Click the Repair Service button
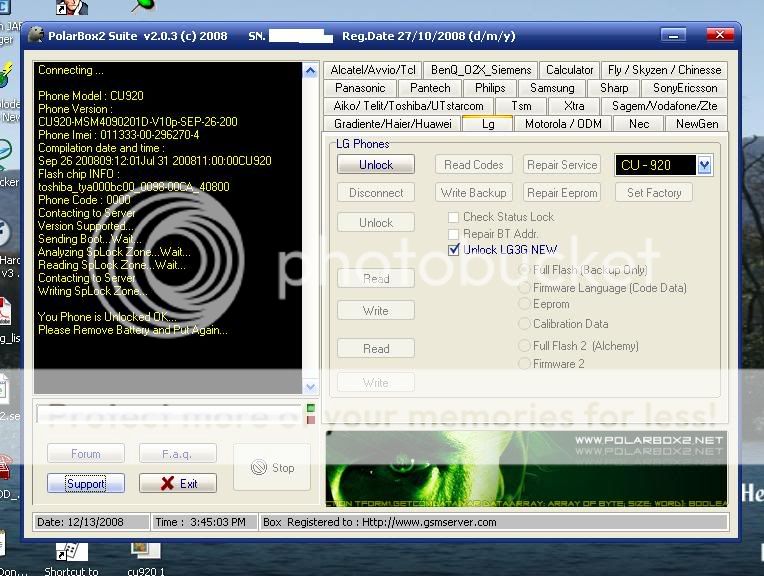The image size is (764, 576). 562,165
